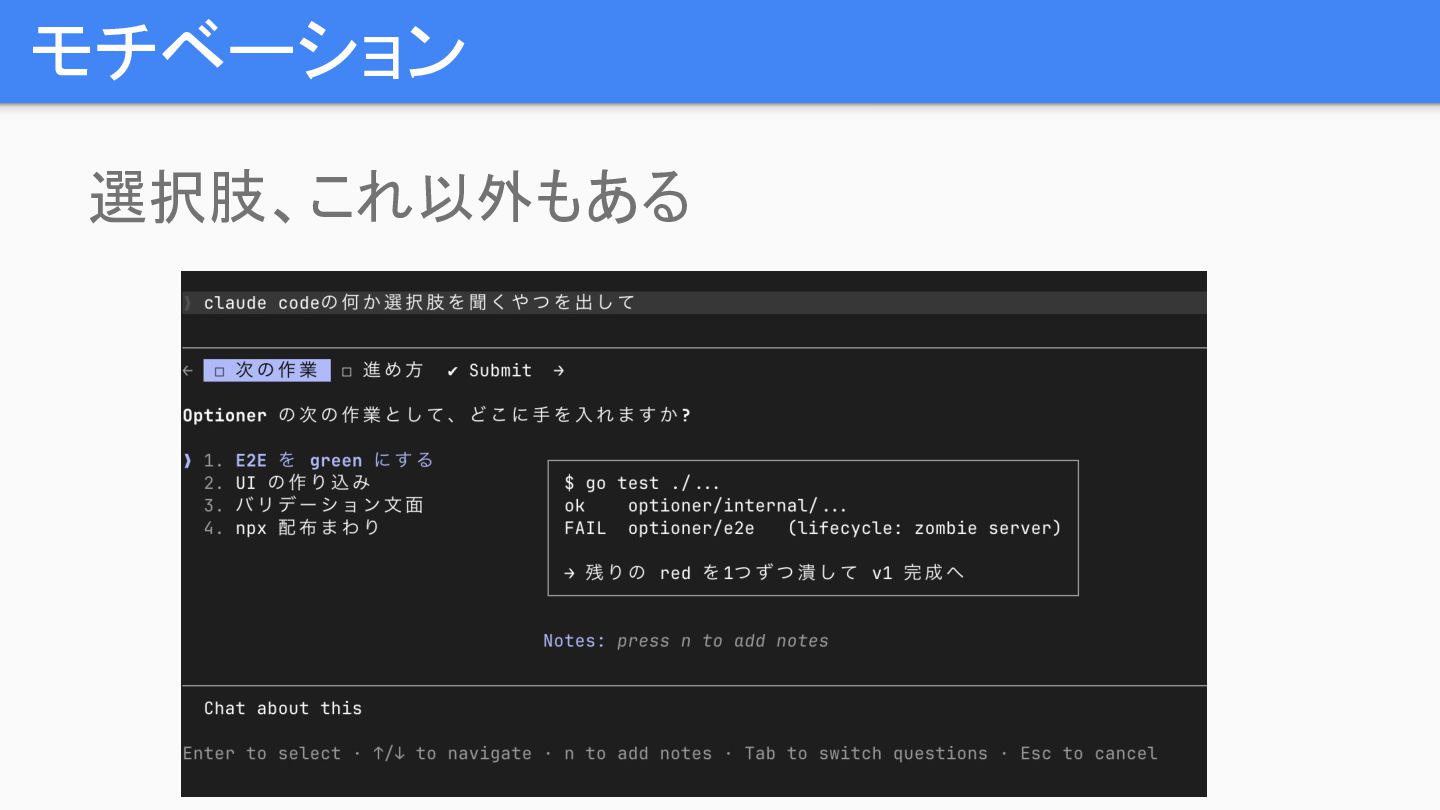Image resolution: width=1440 pixels, height=810 pixels.
Task: Click the Notes field to add notes
Action: (x=686, y=641)
